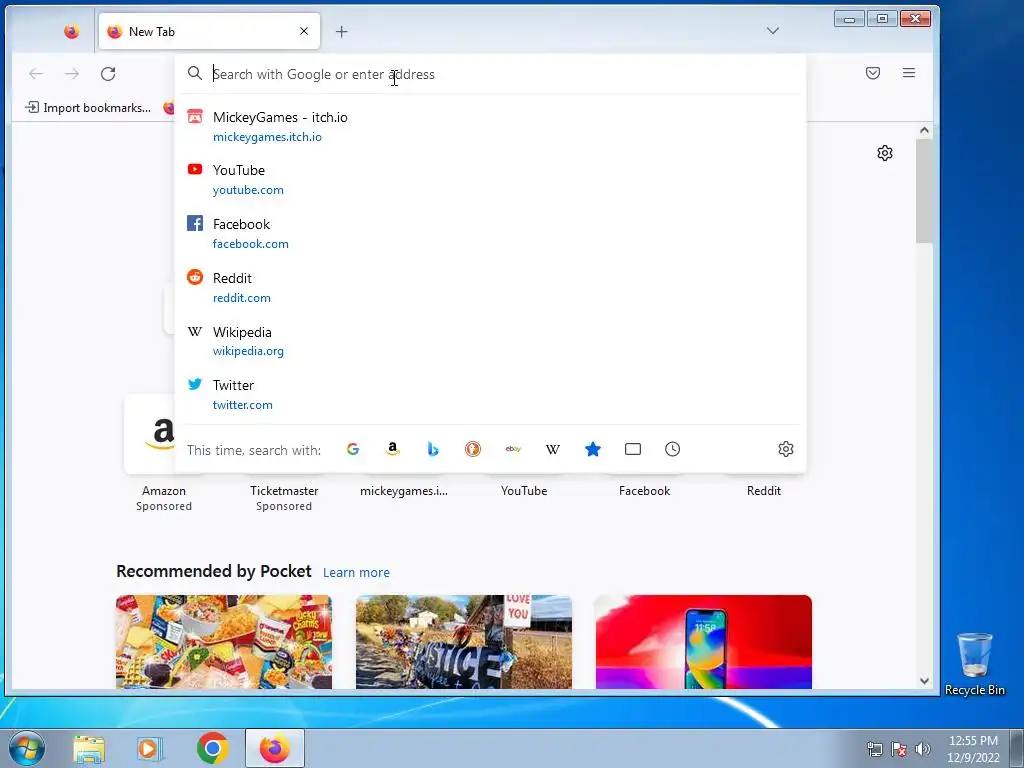This screenshot has height=768, width=1024.
Task: Open Wikipedia suggestion in dropdown
Action: tap(490, 341)
